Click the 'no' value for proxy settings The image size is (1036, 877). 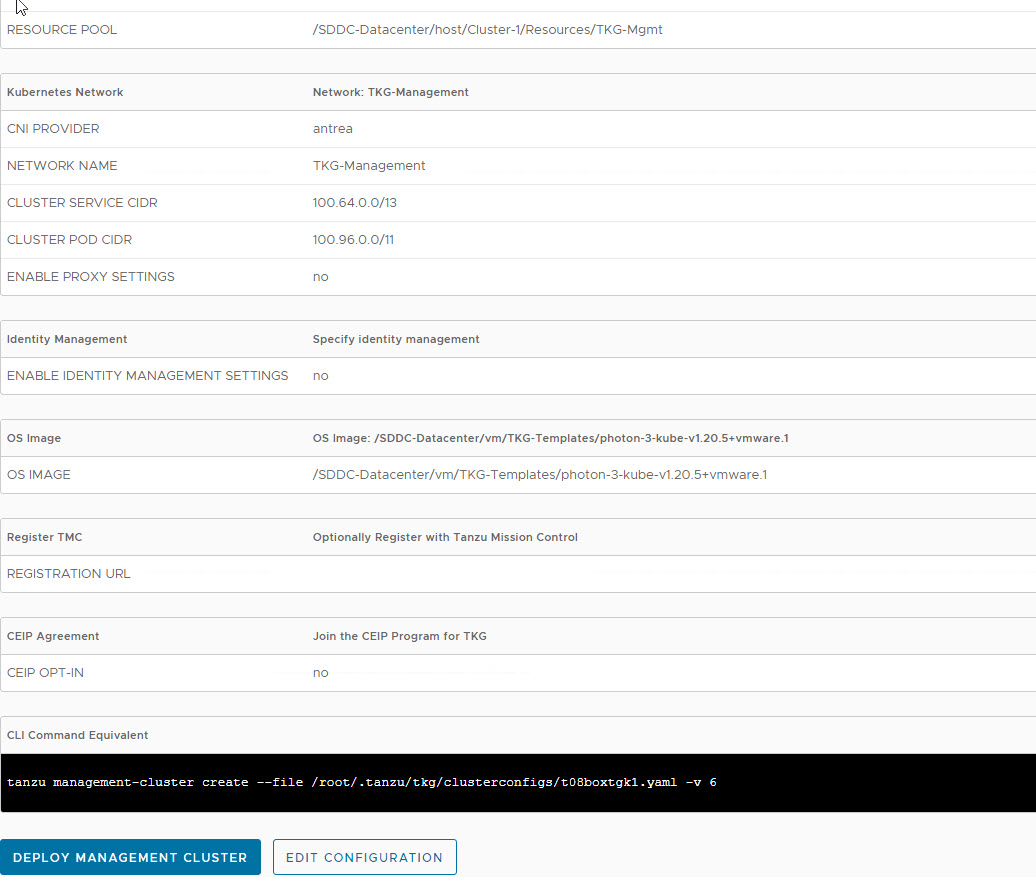320,277
